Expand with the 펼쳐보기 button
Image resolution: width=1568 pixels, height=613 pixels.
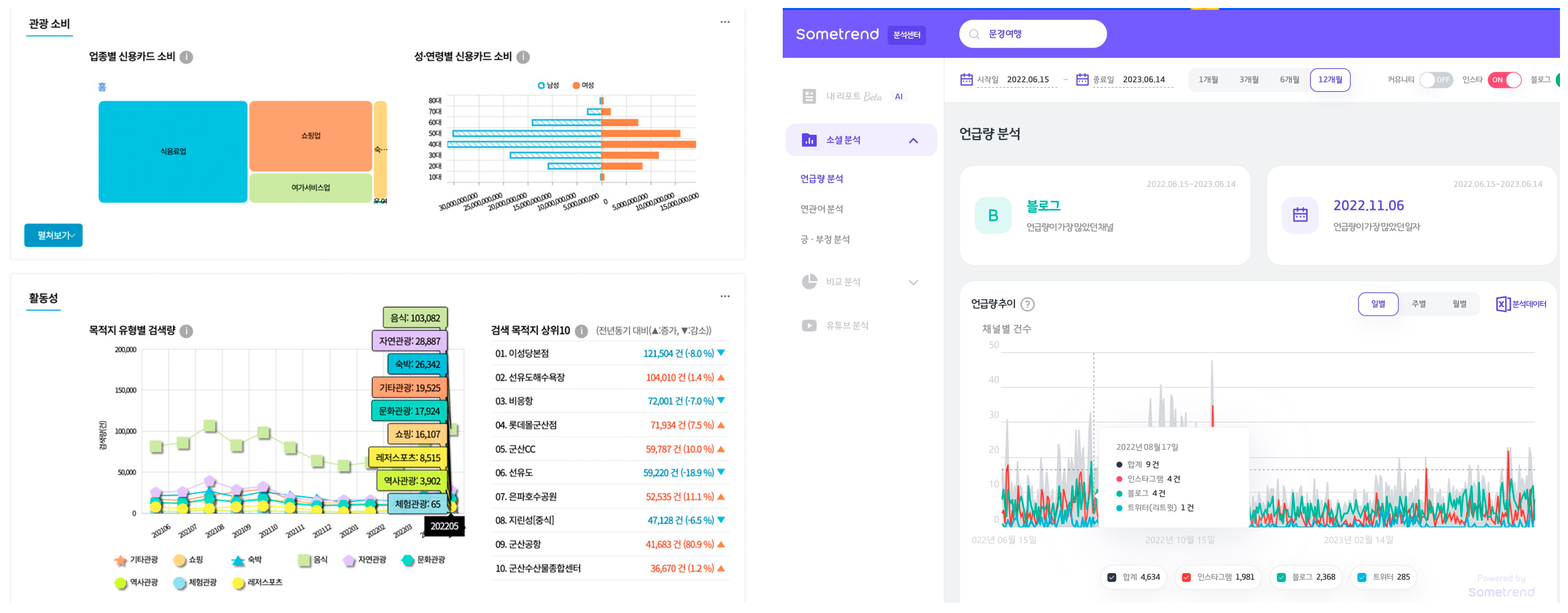click(54, 236)
